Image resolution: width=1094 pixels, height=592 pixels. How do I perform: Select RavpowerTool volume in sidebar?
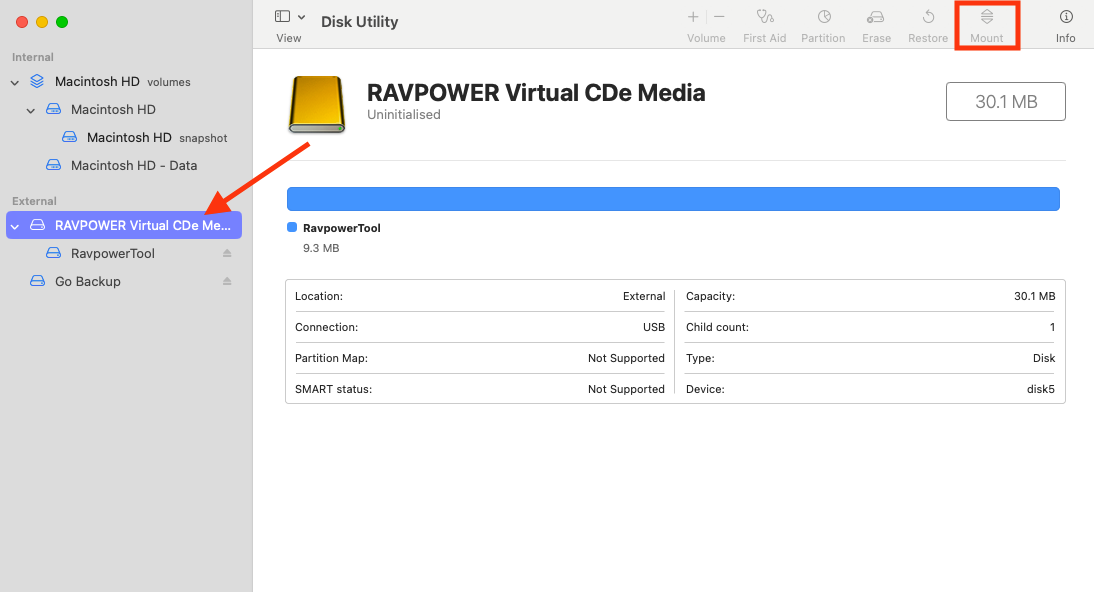(x=112, y=254)
